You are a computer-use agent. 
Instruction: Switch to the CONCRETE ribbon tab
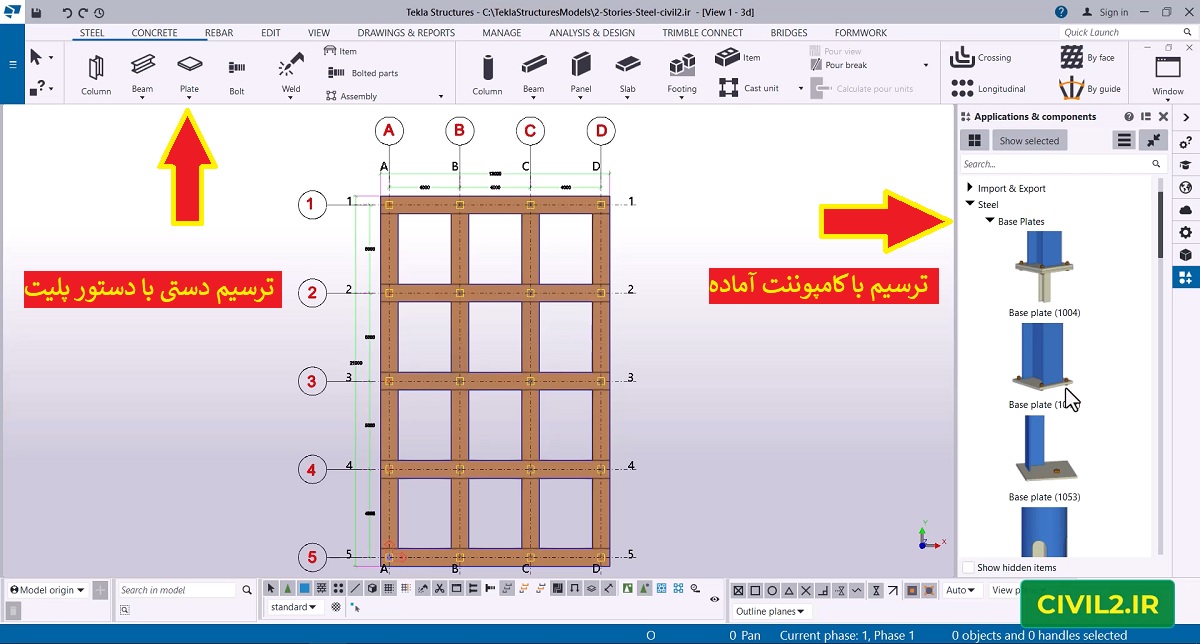154,32
